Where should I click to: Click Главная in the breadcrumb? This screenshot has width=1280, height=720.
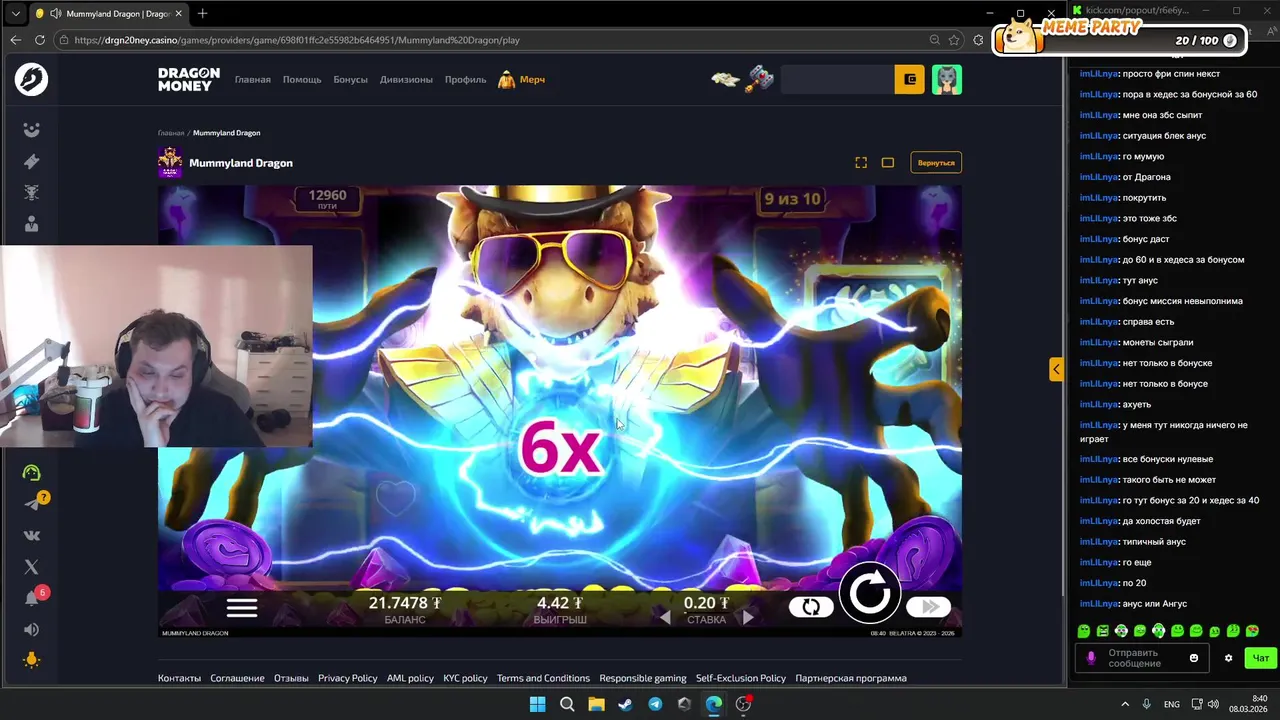(171, 133)
